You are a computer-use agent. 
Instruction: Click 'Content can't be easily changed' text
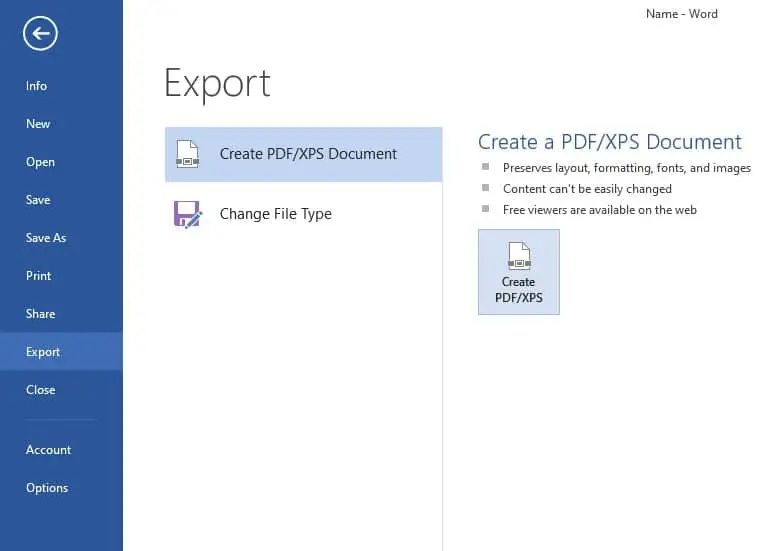click(x=587, y=189)
